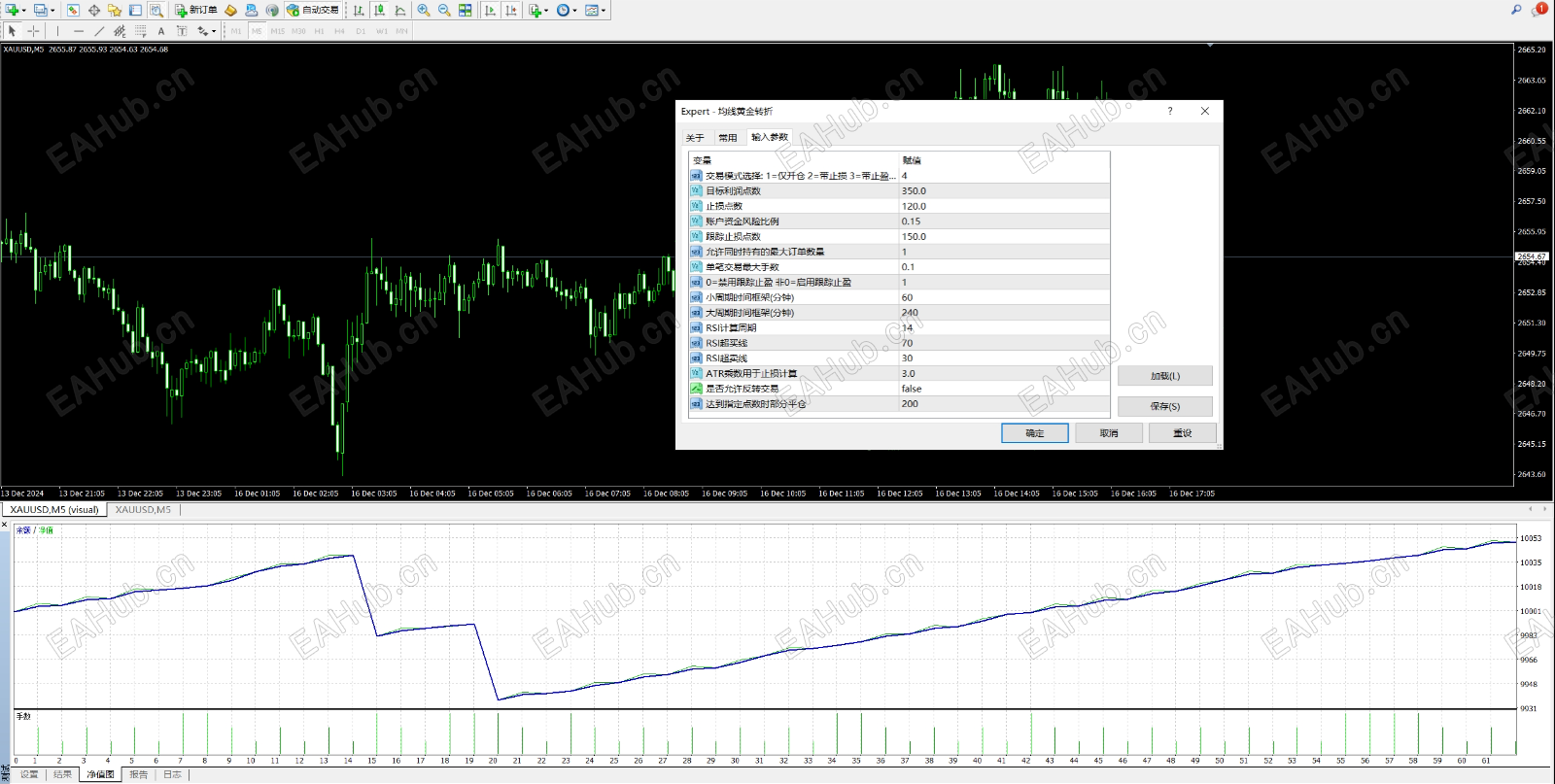Switch to the H4 timeframe
The image size is (1555, 784).
339,31
